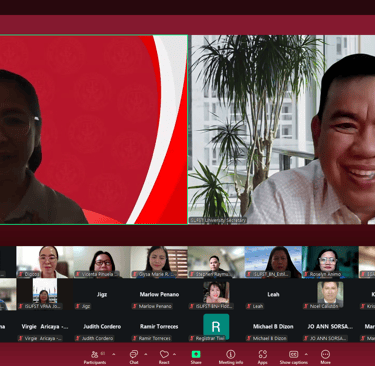Expand the caret next to Participants
This screenshot has height=366, width=375.
coord(113,354)
